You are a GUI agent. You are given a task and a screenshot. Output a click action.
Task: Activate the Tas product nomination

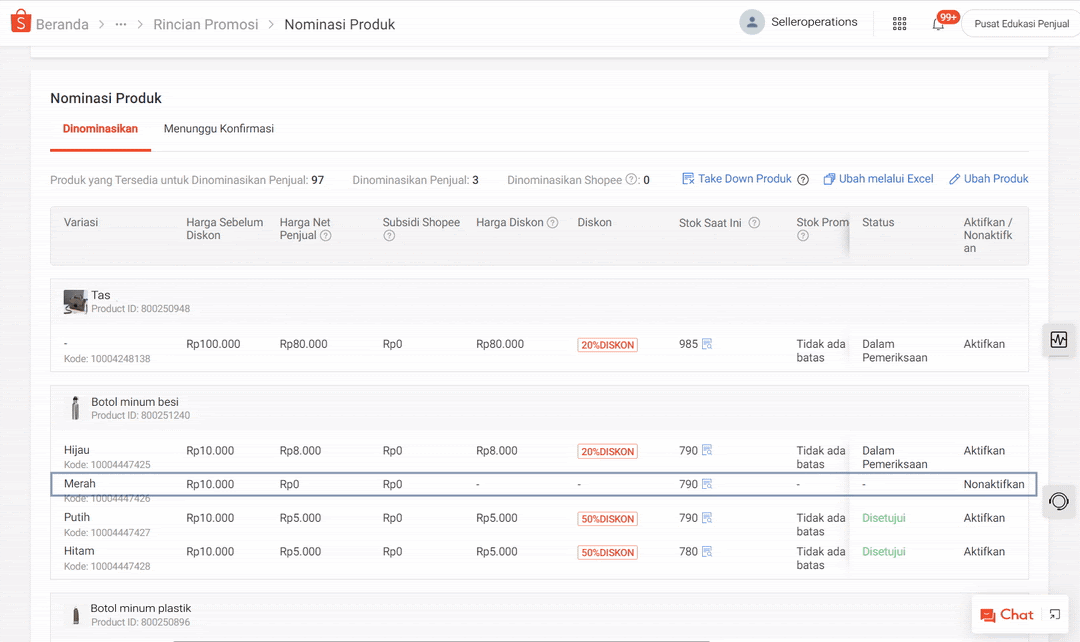[984, 344]
